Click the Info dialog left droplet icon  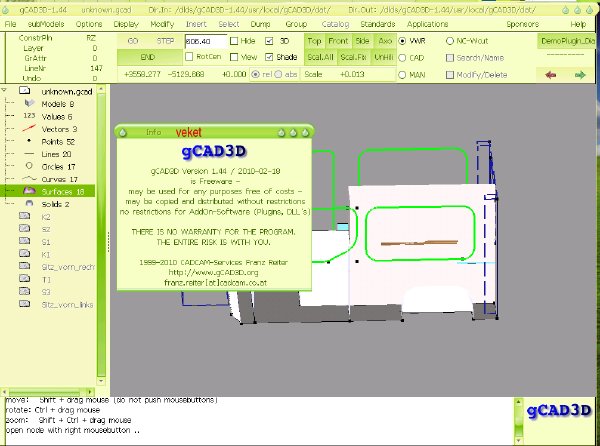[122, 133]
